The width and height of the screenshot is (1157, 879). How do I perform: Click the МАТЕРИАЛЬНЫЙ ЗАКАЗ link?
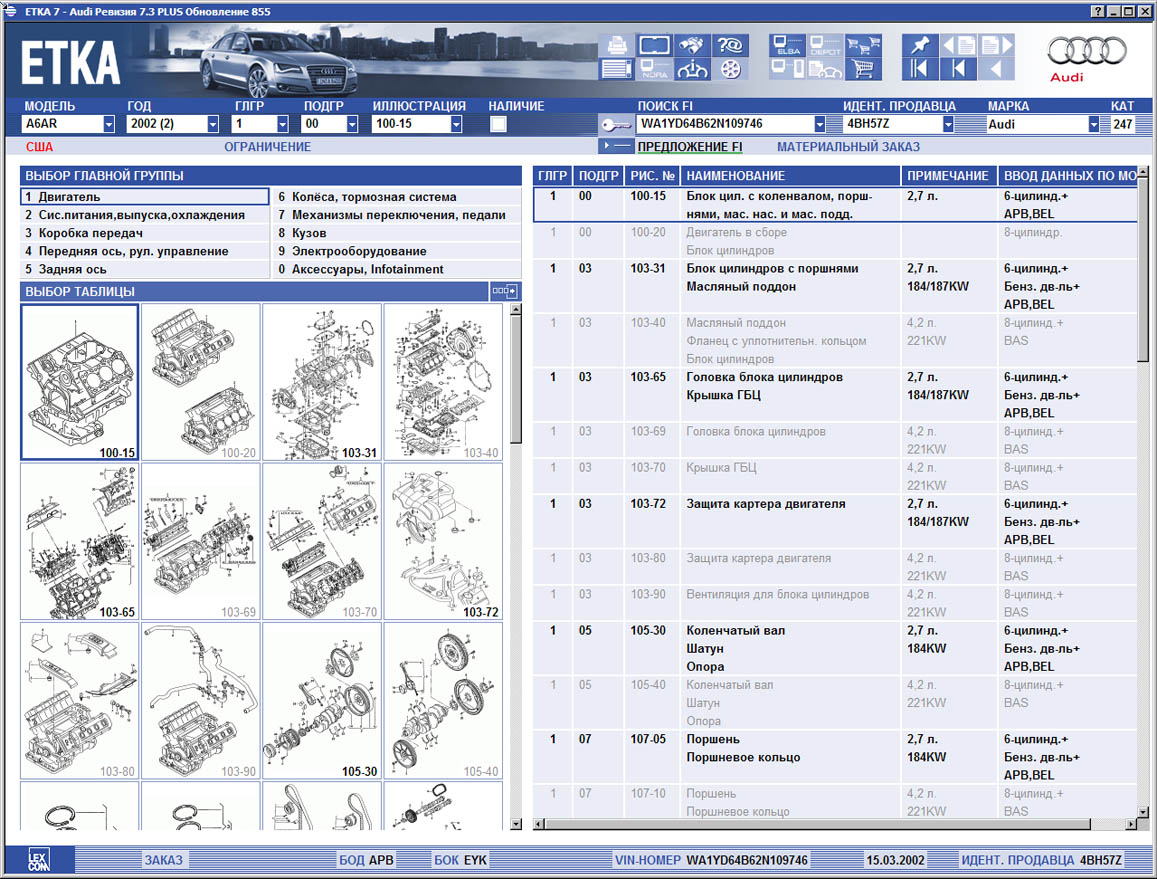[x=848, y=147]
